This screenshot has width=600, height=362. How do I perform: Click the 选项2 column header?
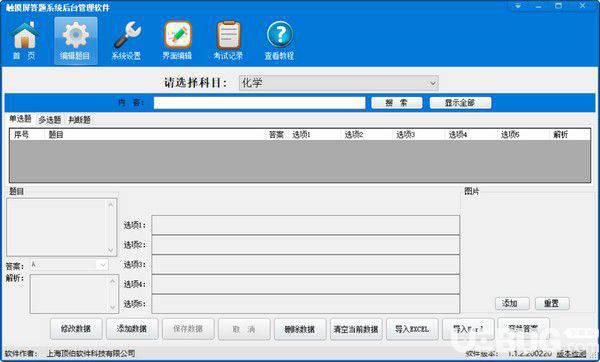click(354, 135)
